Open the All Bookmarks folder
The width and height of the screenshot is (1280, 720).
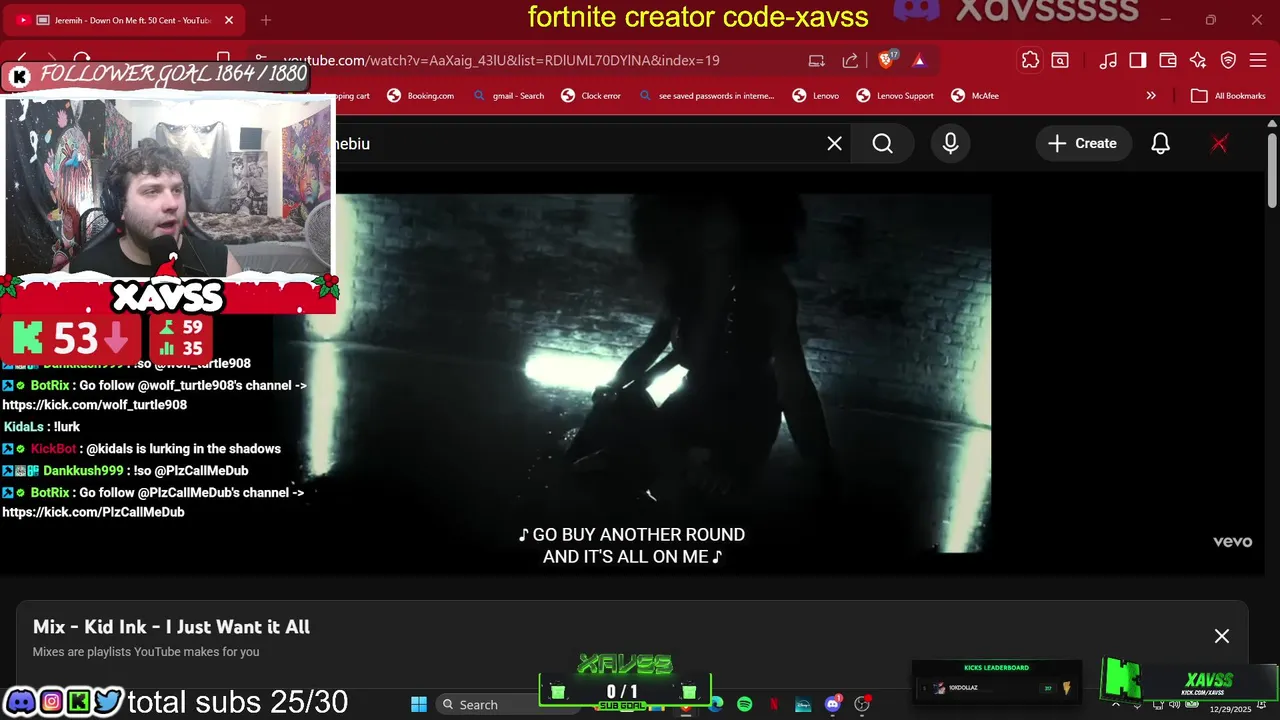pos(1228,96)
